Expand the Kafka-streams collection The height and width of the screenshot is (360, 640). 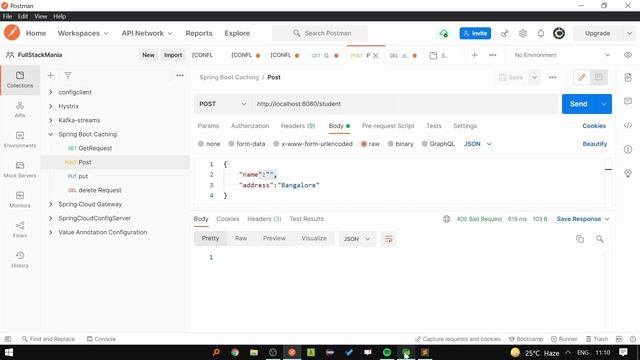pos(51,120)
